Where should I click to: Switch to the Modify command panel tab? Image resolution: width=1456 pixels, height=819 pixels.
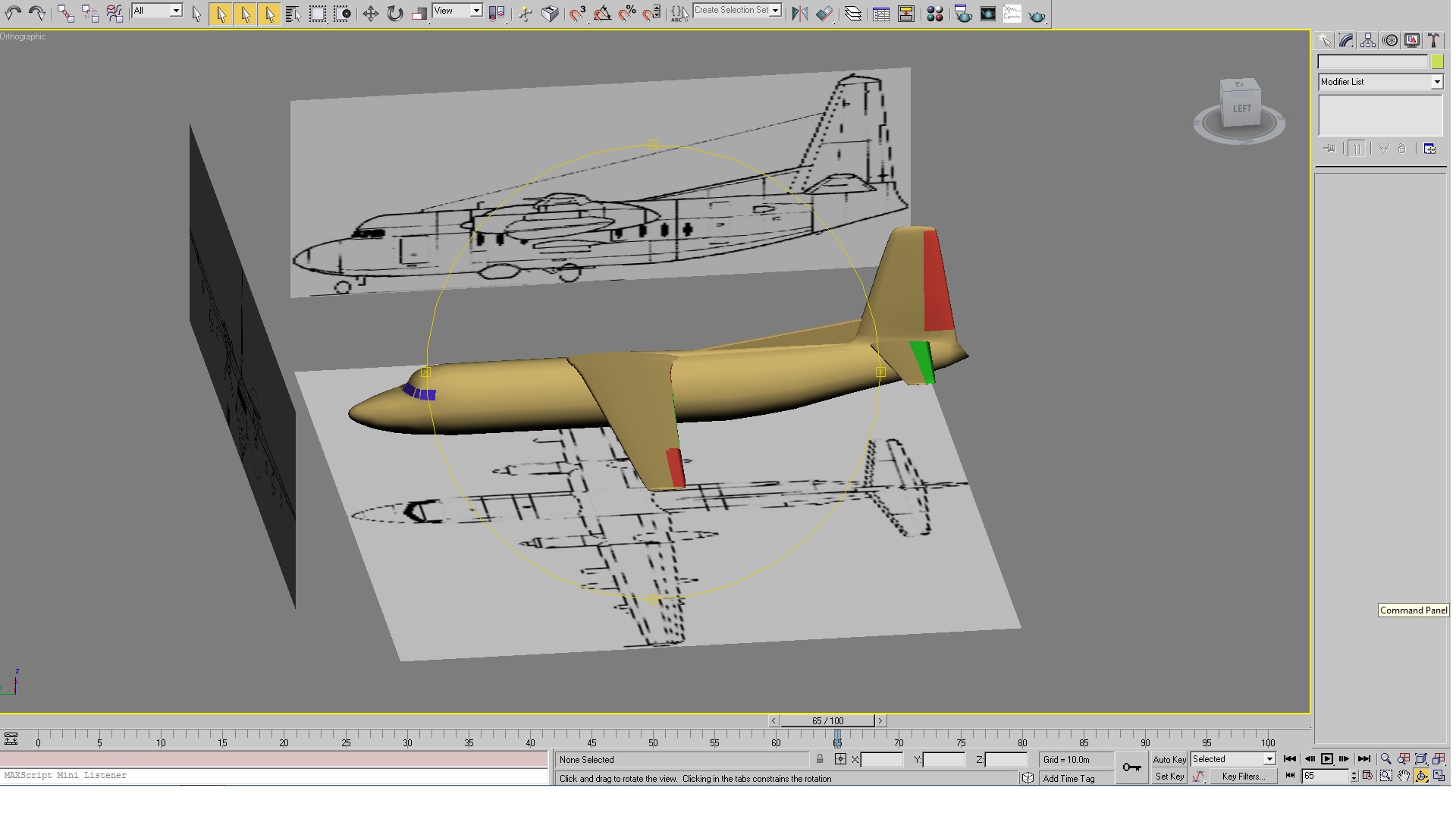pos(1347,41)
